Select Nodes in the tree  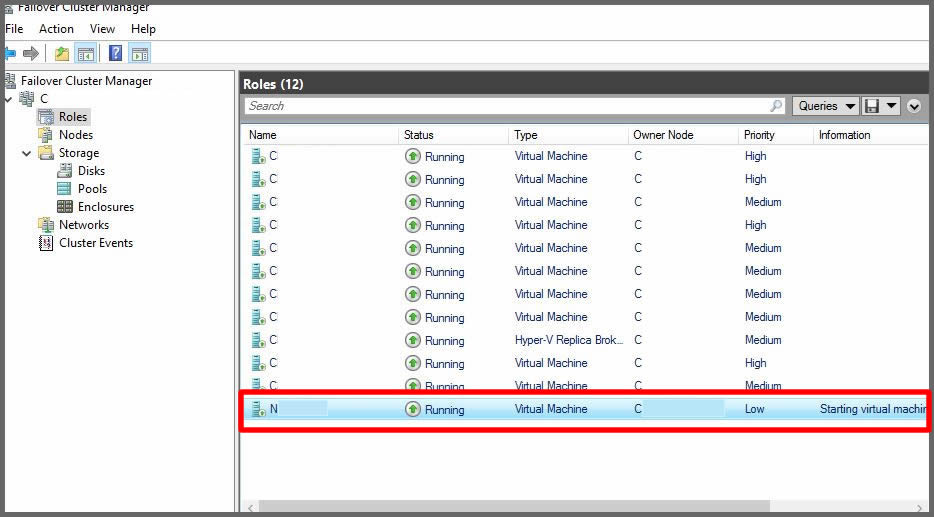click(76, 135)
